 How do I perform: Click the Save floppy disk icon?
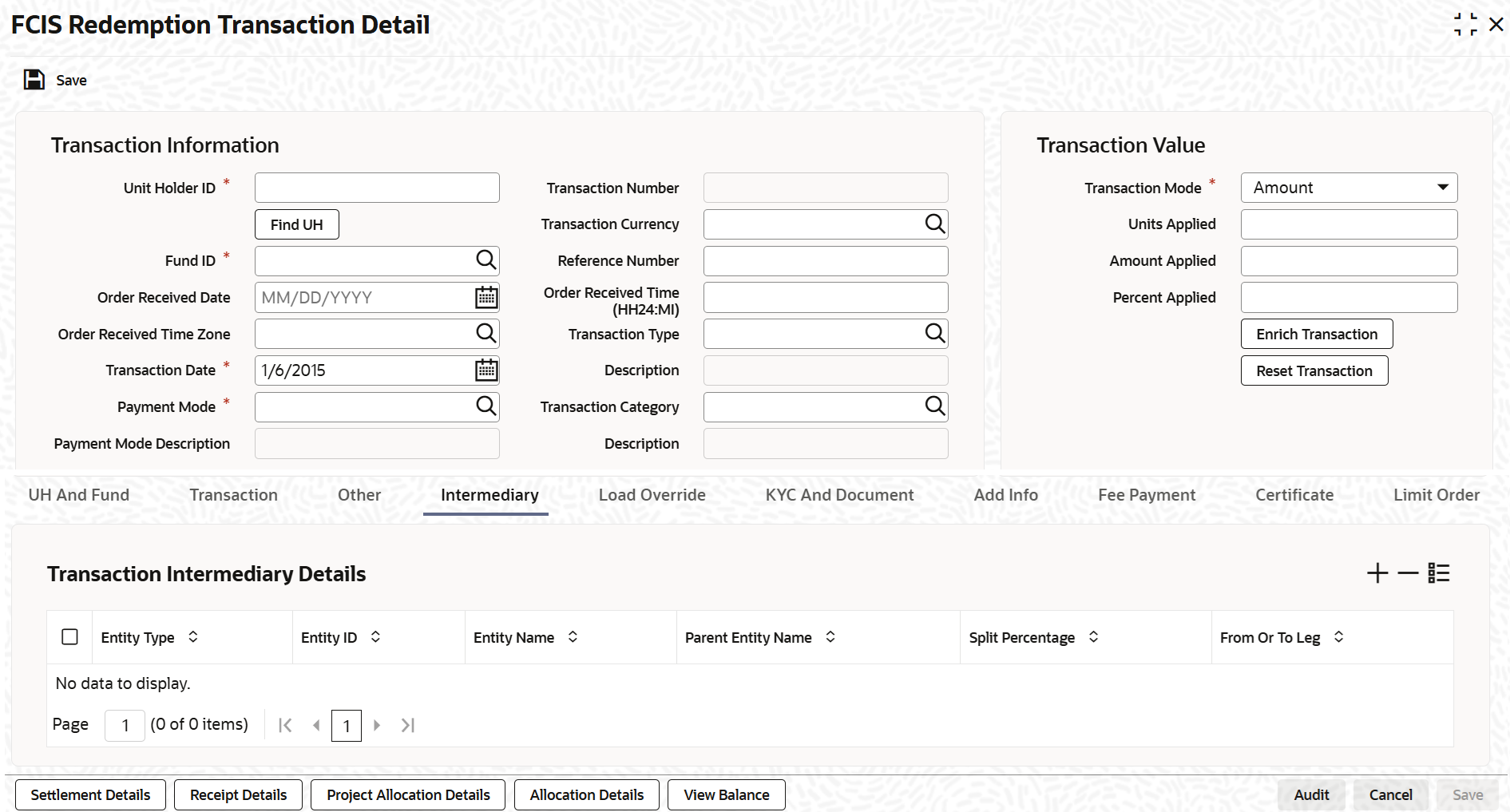click(x=34, y=80)
